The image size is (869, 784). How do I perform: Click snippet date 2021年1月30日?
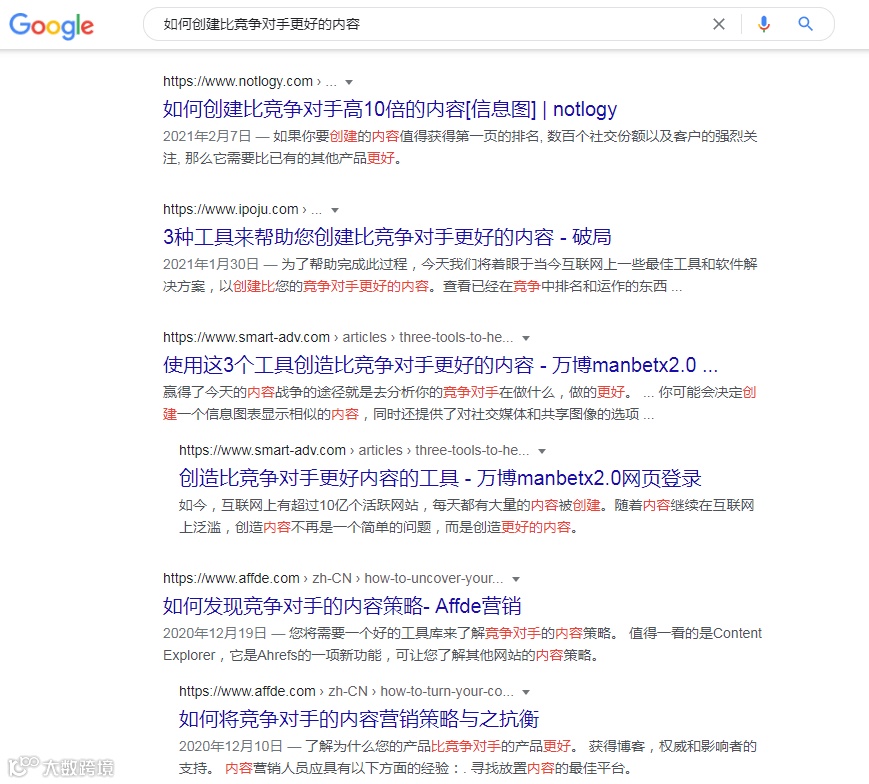(x=211, y=264)
